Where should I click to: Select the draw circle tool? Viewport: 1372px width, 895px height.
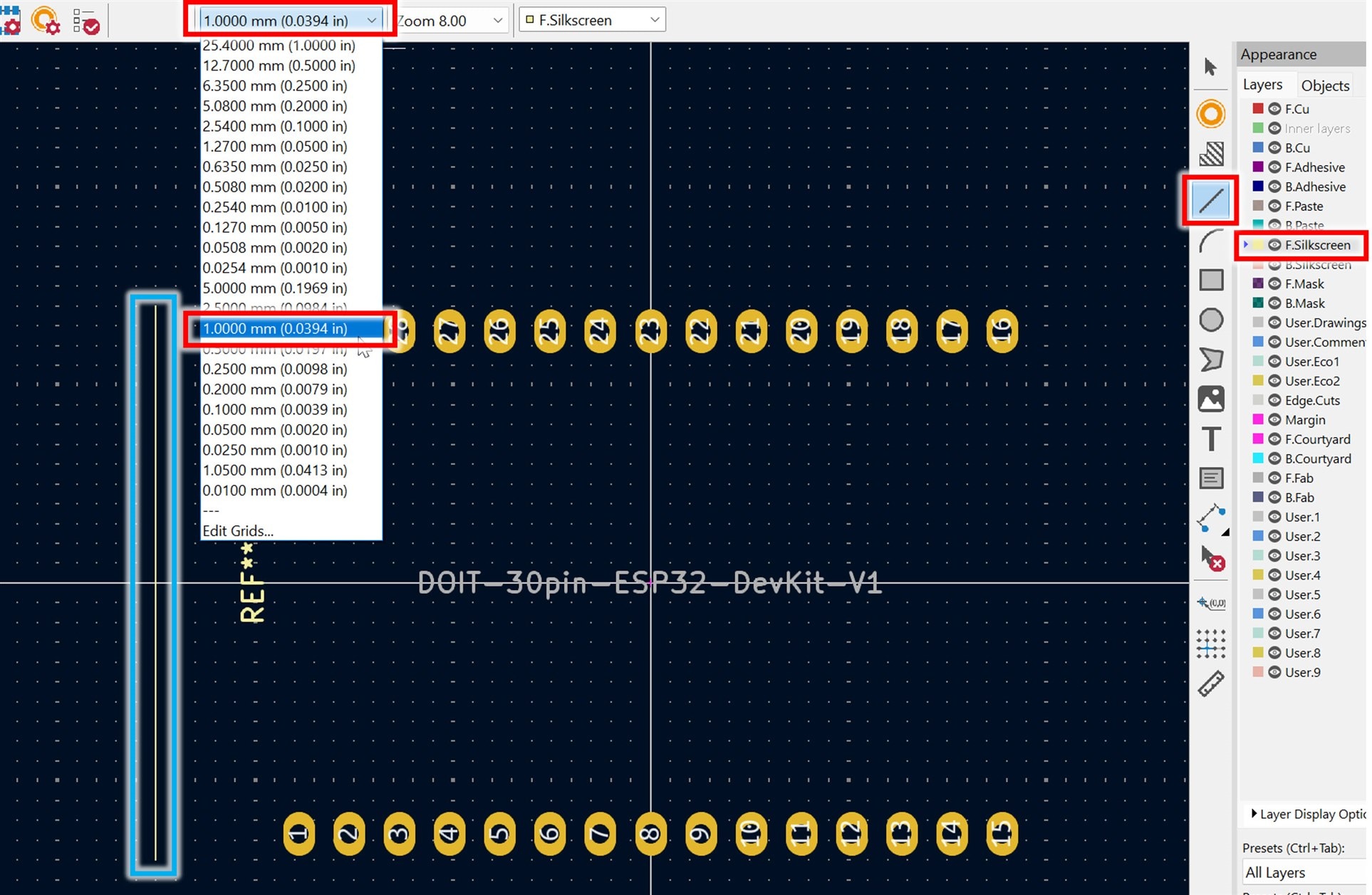[1210, 320]
